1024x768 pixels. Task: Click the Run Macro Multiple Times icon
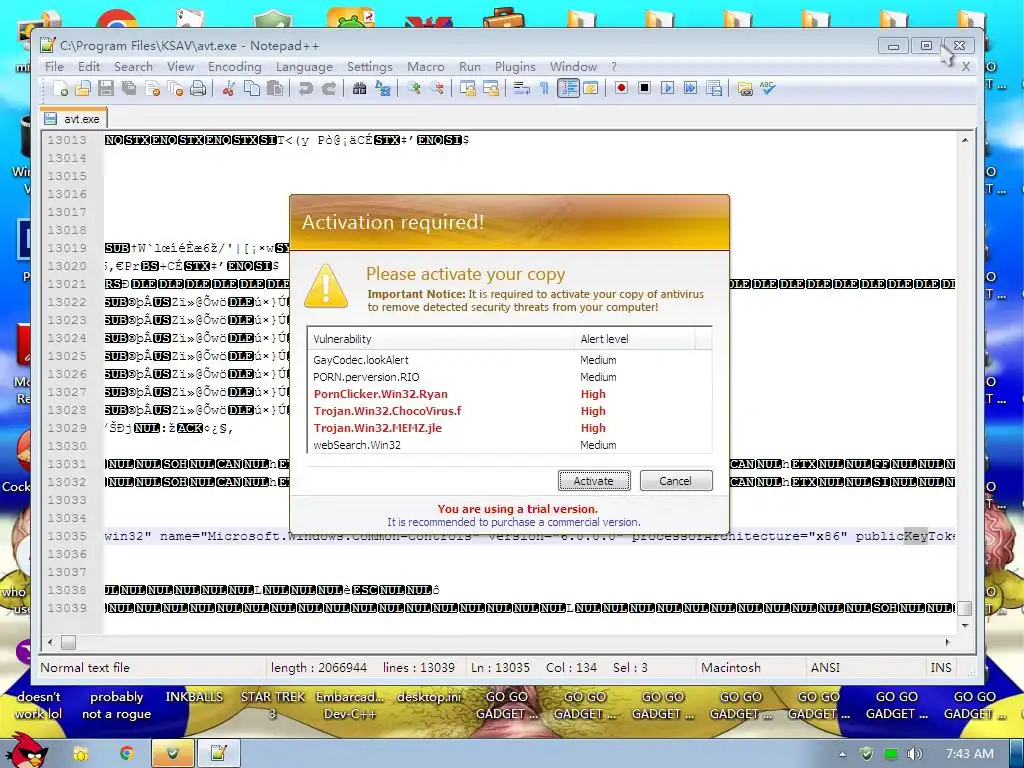tap(690, 88)
